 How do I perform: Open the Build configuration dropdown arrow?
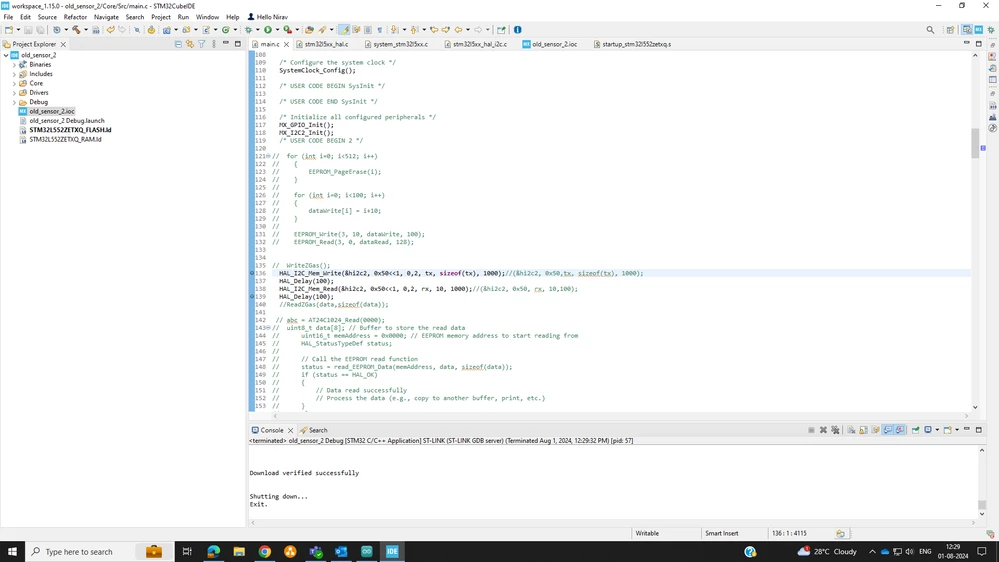(86, 29)
